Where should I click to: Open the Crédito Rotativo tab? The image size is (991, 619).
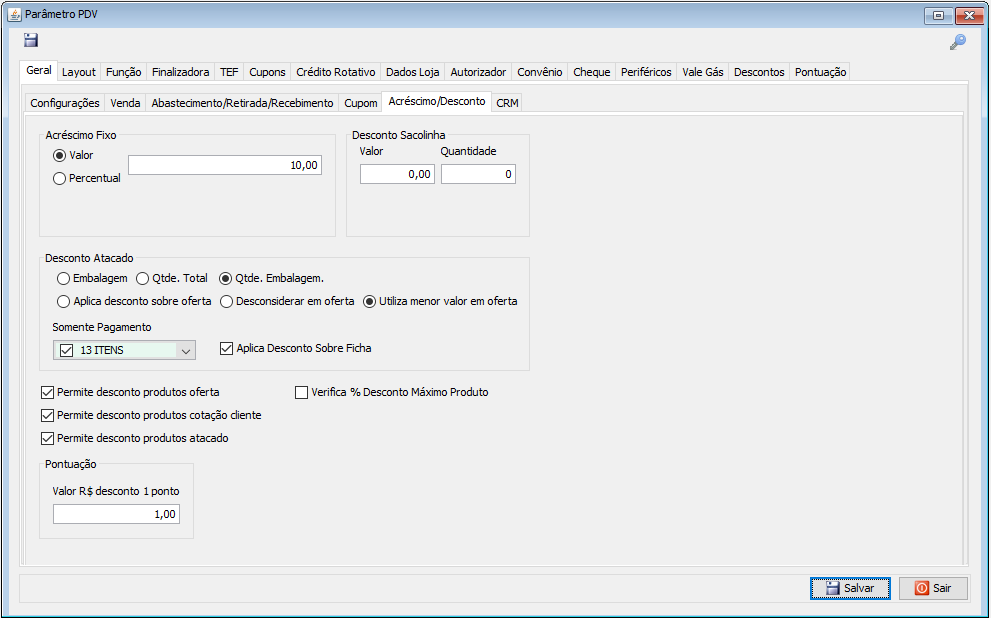[x=336, y=72]
